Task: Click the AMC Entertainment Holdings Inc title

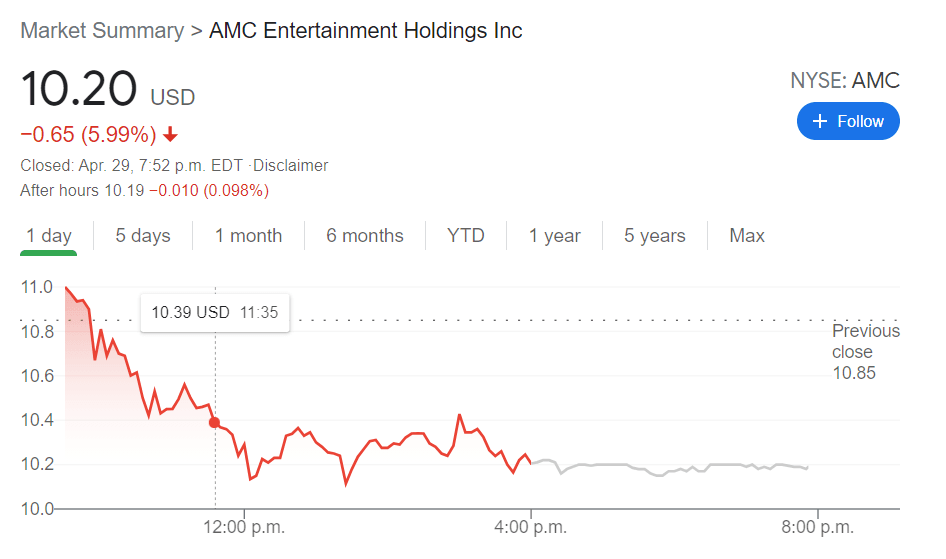Action: click(x=365, y=30)
